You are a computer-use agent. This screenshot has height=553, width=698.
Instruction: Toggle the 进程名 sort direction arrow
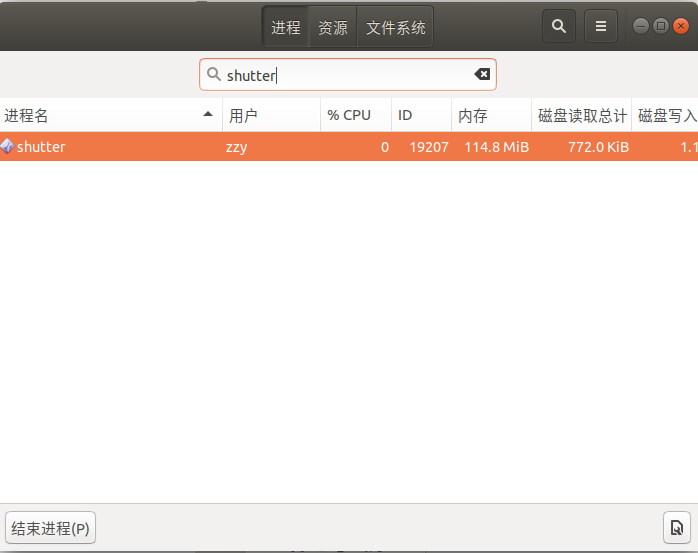click(208, 114)
